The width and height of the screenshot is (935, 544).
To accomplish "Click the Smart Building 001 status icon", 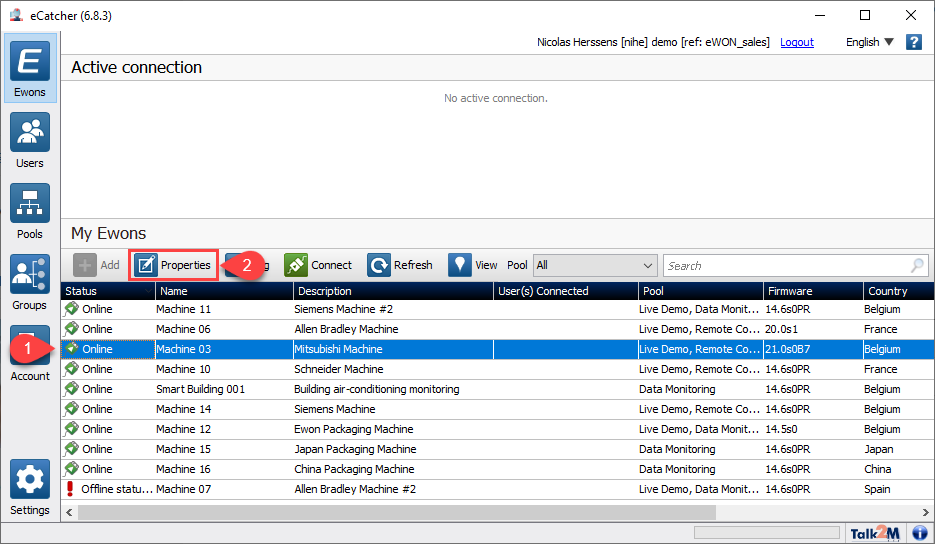I will pyautogui.click(x=72, y=388).
